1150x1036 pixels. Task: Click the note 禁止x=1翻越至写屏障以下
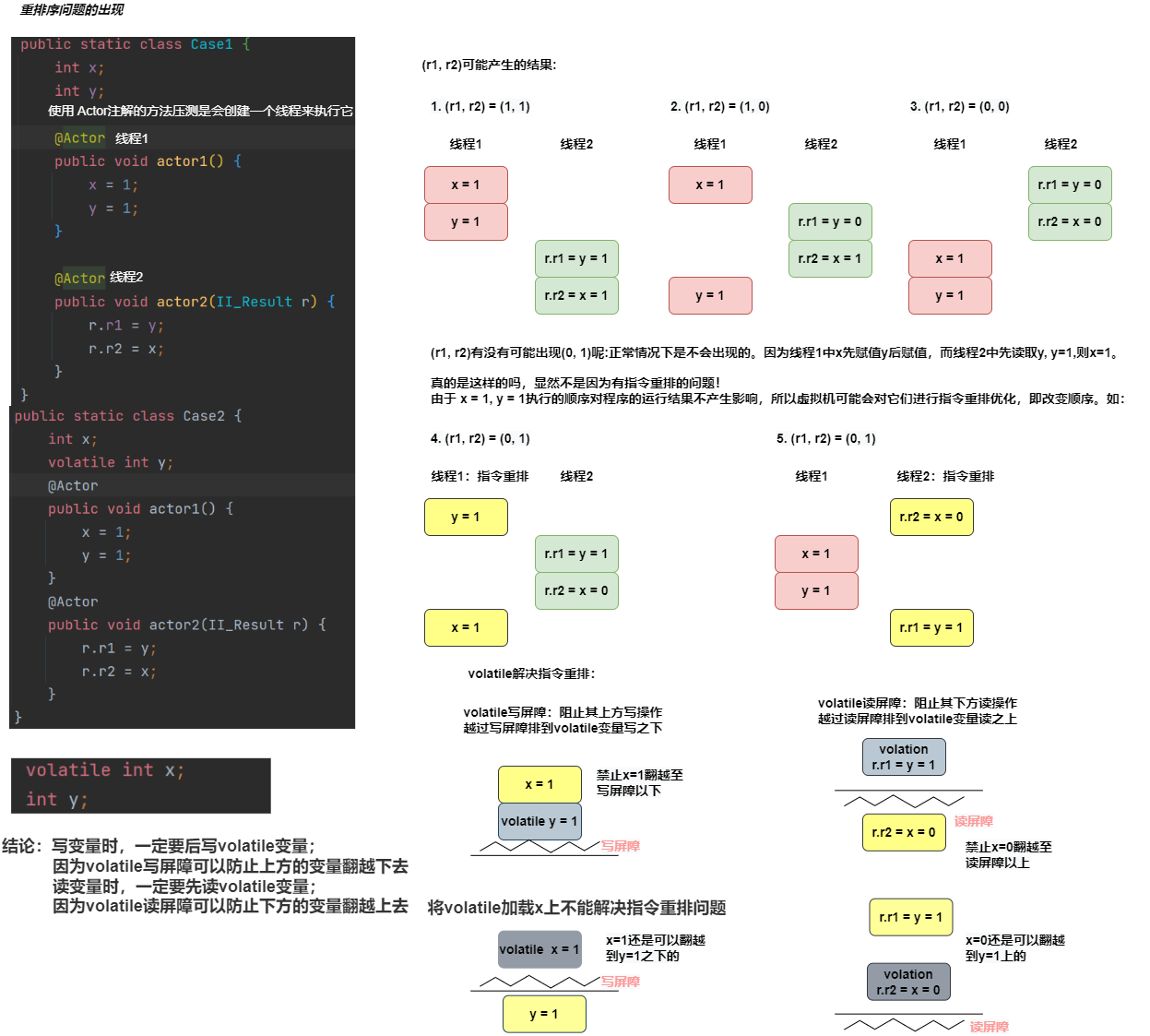640,783
